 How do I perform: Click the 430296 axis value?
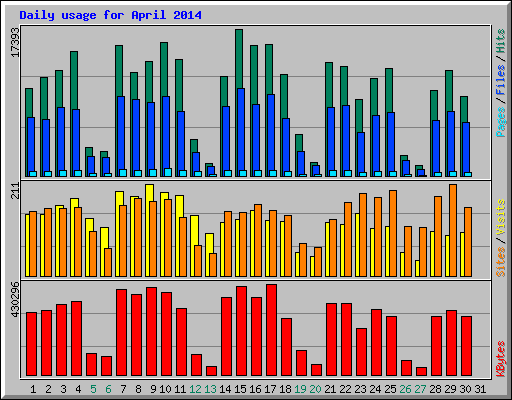15,300
